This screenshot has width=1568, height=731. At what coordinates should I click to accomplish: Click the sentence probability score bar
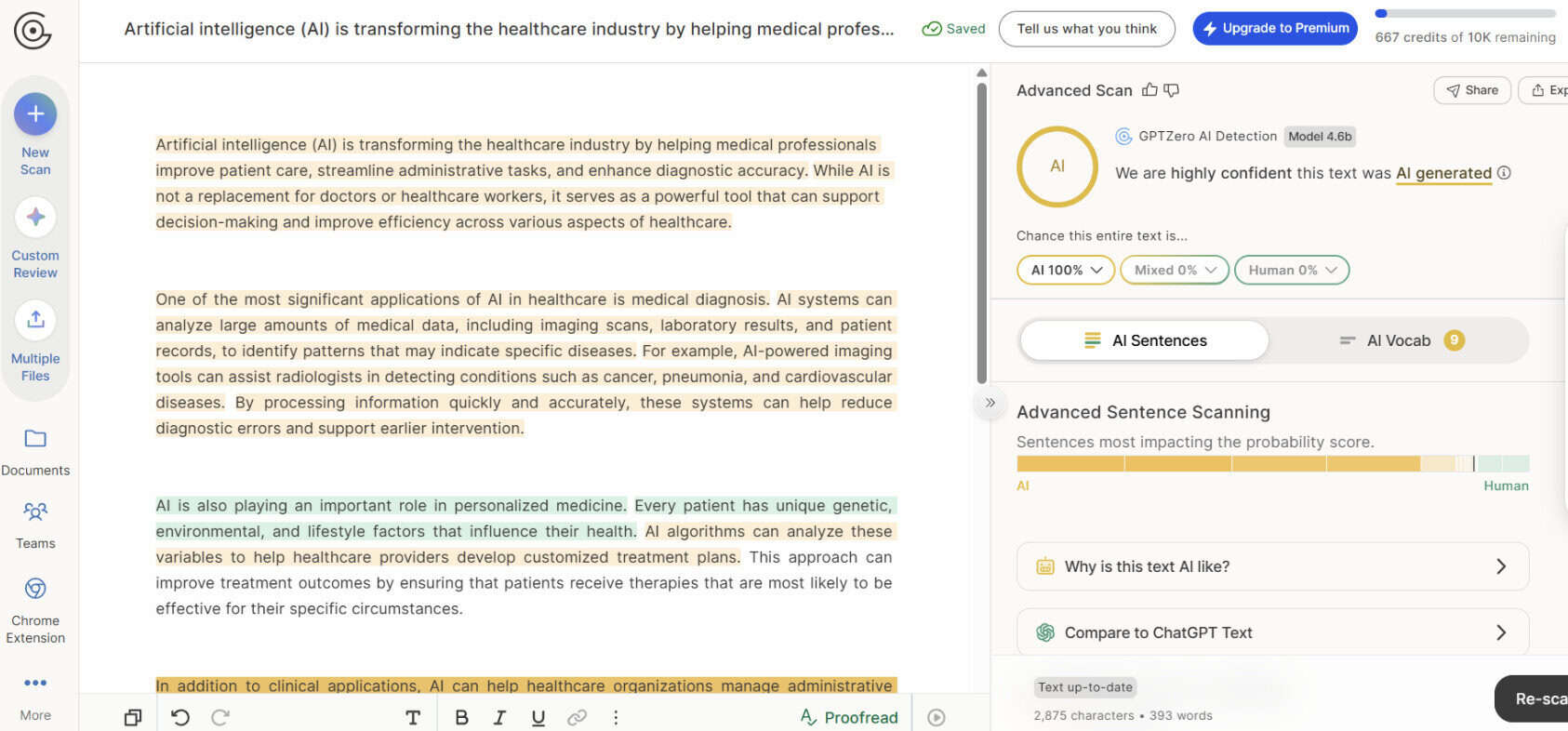pos(1272,463)
